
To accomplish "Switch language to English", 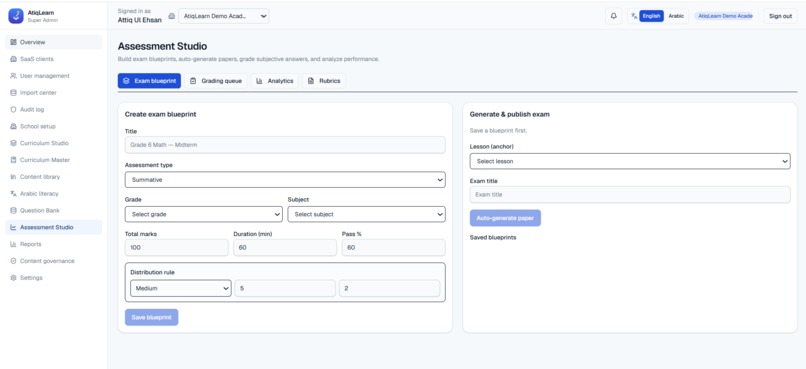I will click(651, 16).
